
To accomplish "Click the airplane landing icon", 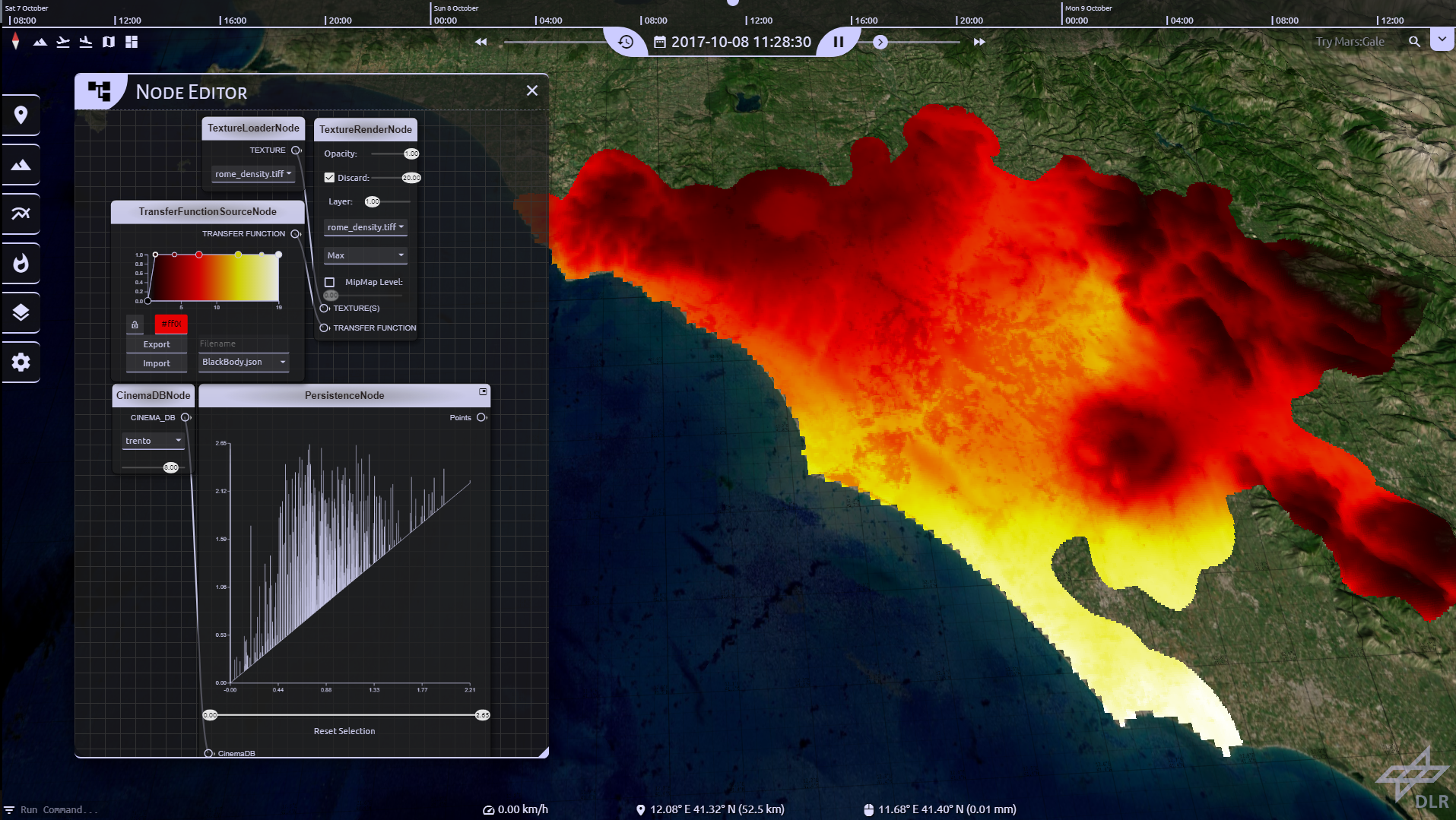I will click(86, 42).
